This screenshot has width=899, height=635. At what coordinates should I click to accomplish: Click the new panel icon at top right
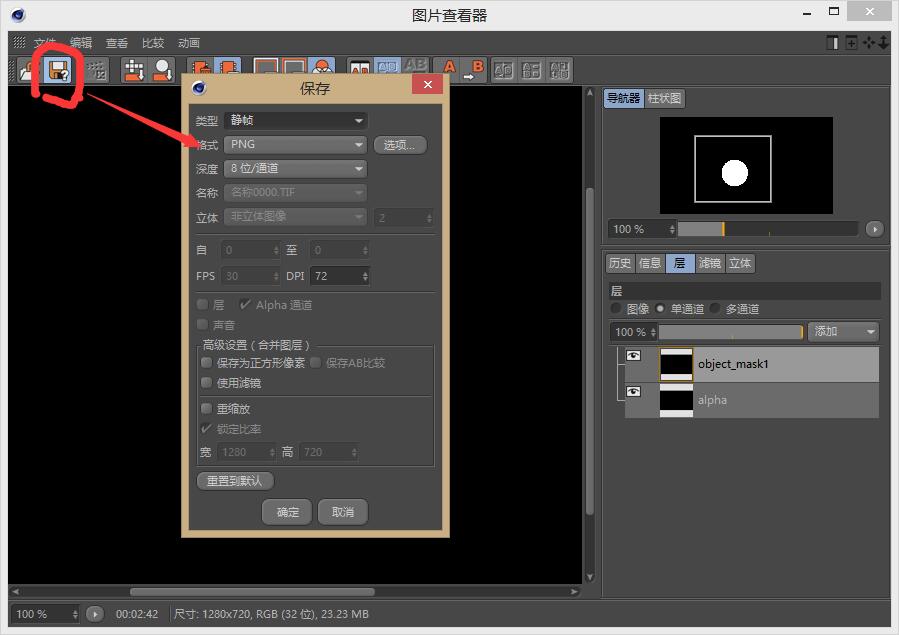pos(832,42)
